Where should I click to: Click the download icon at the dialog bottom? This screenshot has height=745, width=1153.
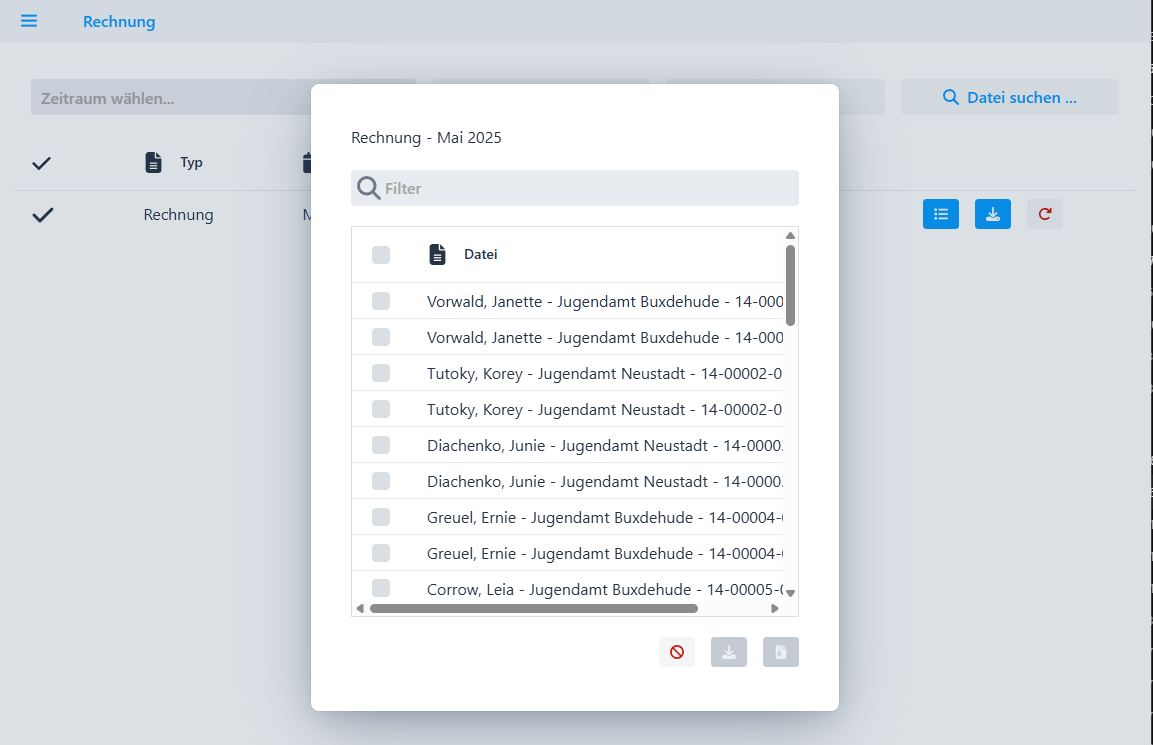(x=729, y=651)
